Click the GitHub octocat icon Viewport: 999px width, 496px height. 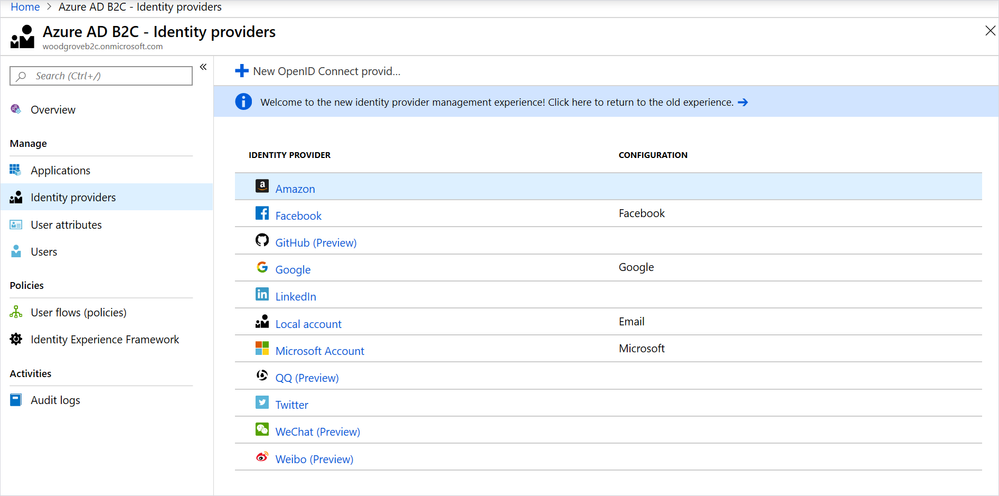click(x=262, y=241)
